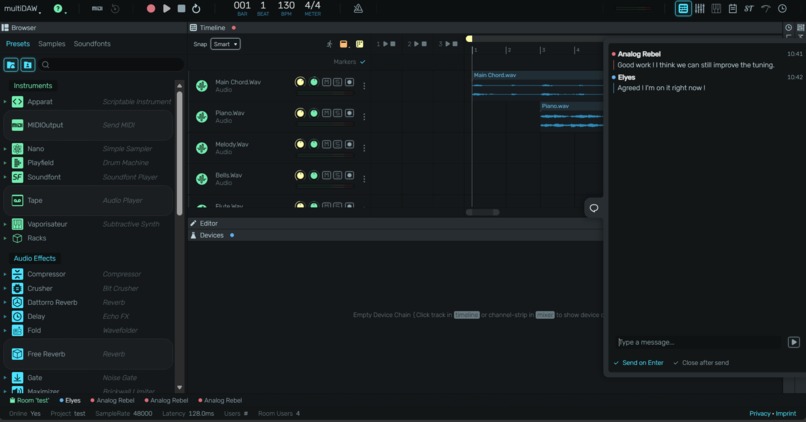Open the multiDAW main menu
Viewport: 806px width, 422px height.
click(x=22, y=8)
